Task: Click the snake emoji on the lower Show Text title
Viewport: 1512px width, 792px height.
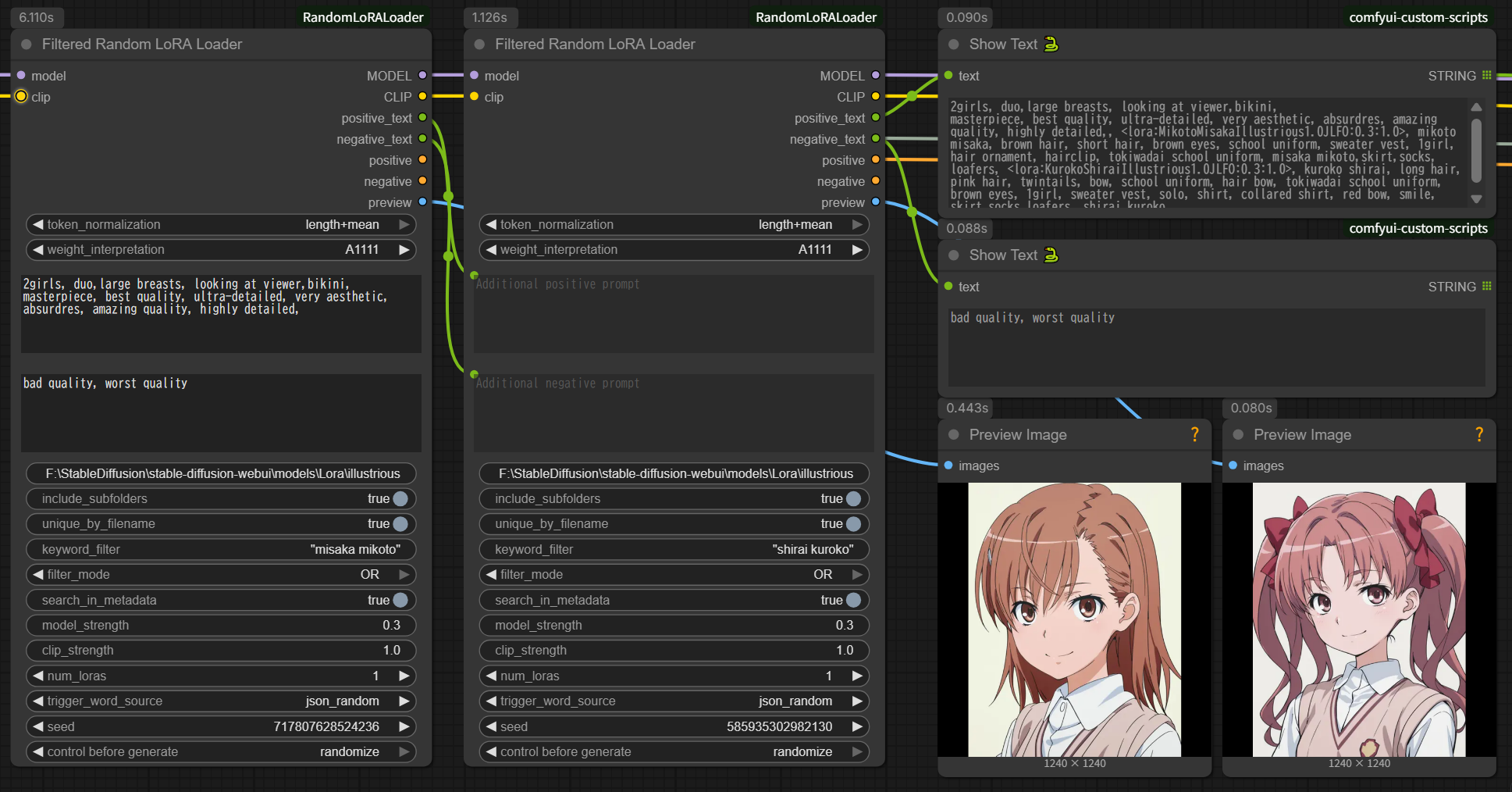Action: [x=1051, y=255]
